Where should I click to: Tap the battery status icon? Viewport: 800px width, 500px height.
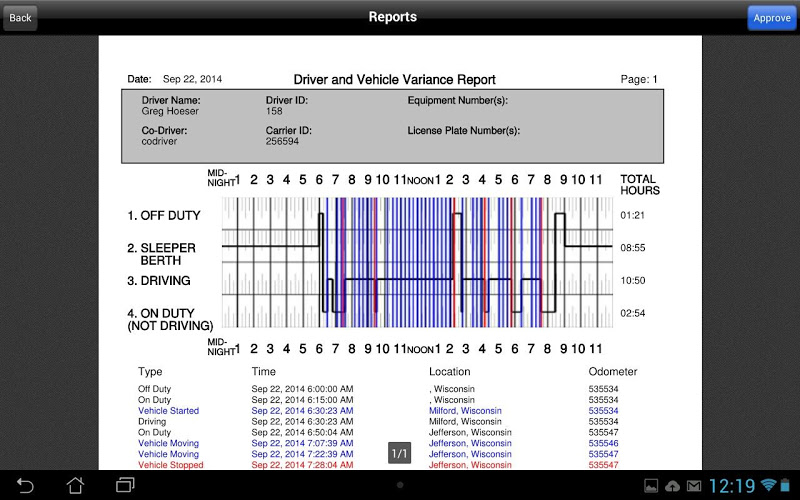tap(785, 485)
